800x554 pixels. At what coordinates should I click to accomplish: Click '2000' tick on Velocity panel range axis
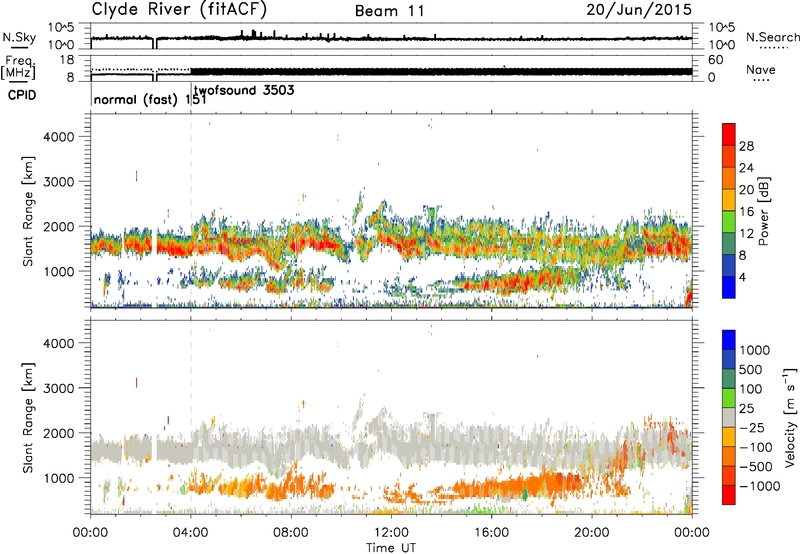click(x=60, y=433)
